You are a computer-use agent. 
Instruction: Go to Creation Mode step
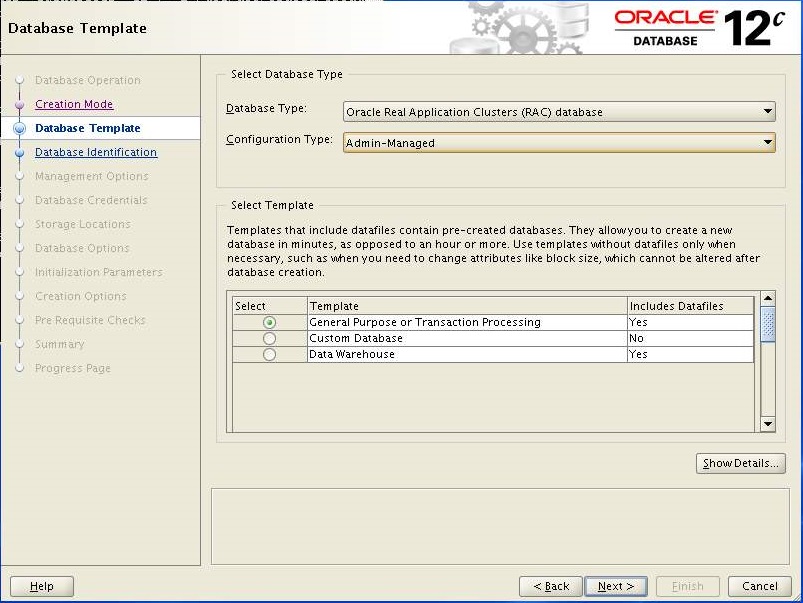pyautogui.click(x=74, y=104)
